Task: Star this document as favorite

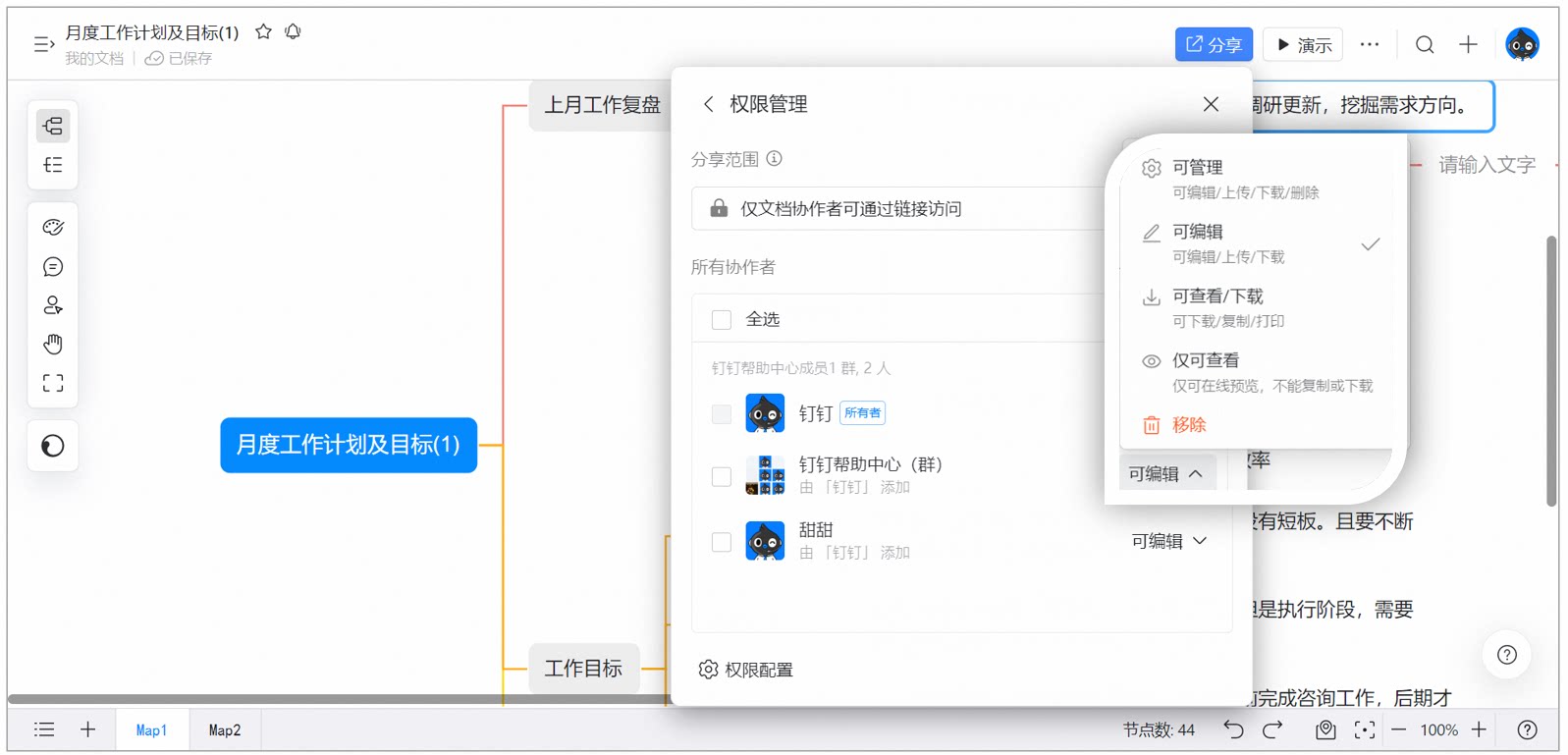Action: 263,31
